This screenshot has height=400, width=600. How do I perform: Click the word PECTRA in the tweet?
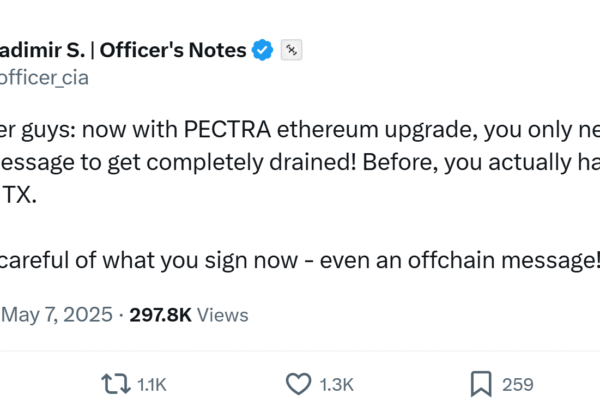(227, 129)
